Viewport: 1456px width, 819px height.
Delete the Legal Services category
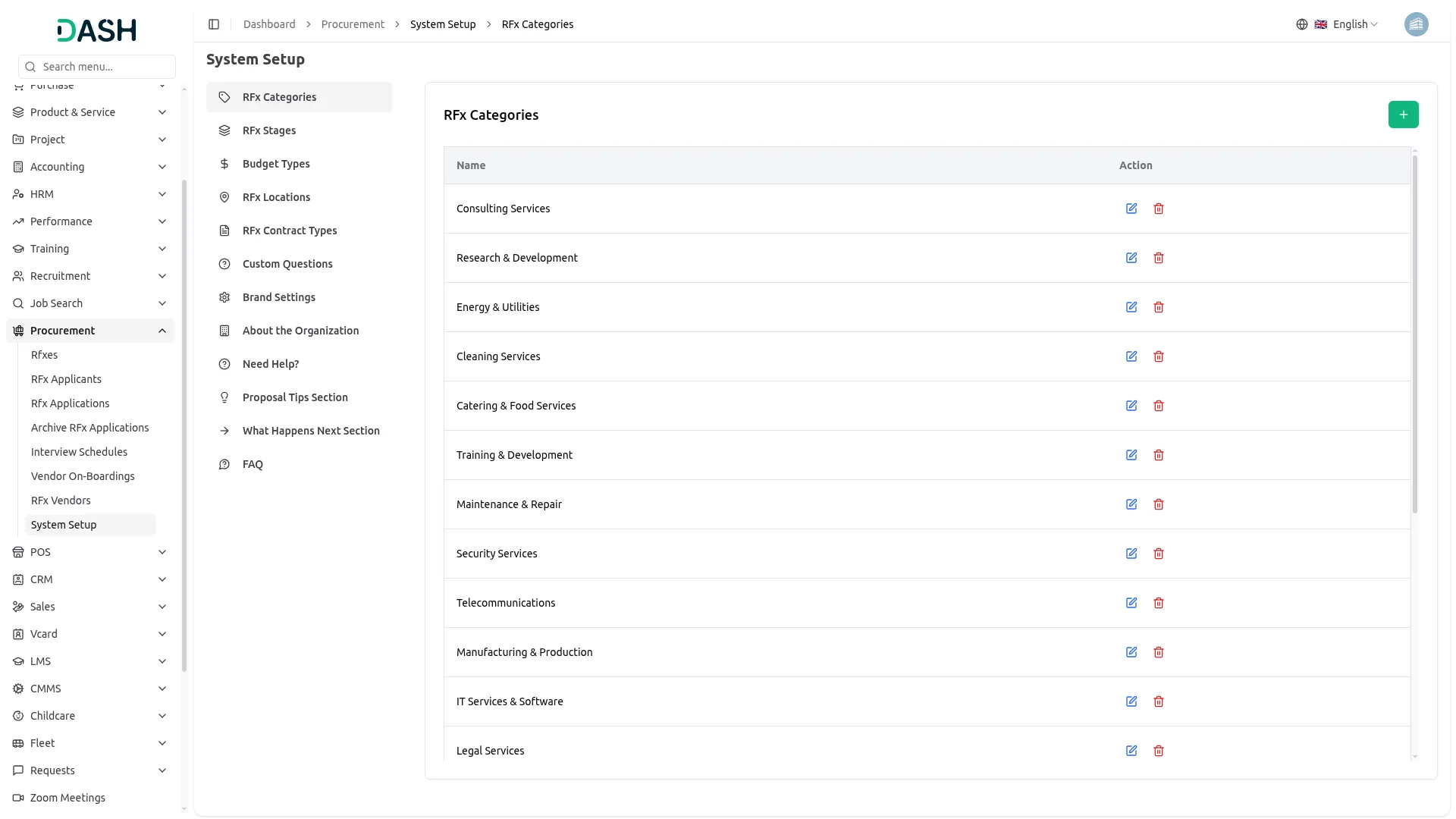[x=1159, y=751]
